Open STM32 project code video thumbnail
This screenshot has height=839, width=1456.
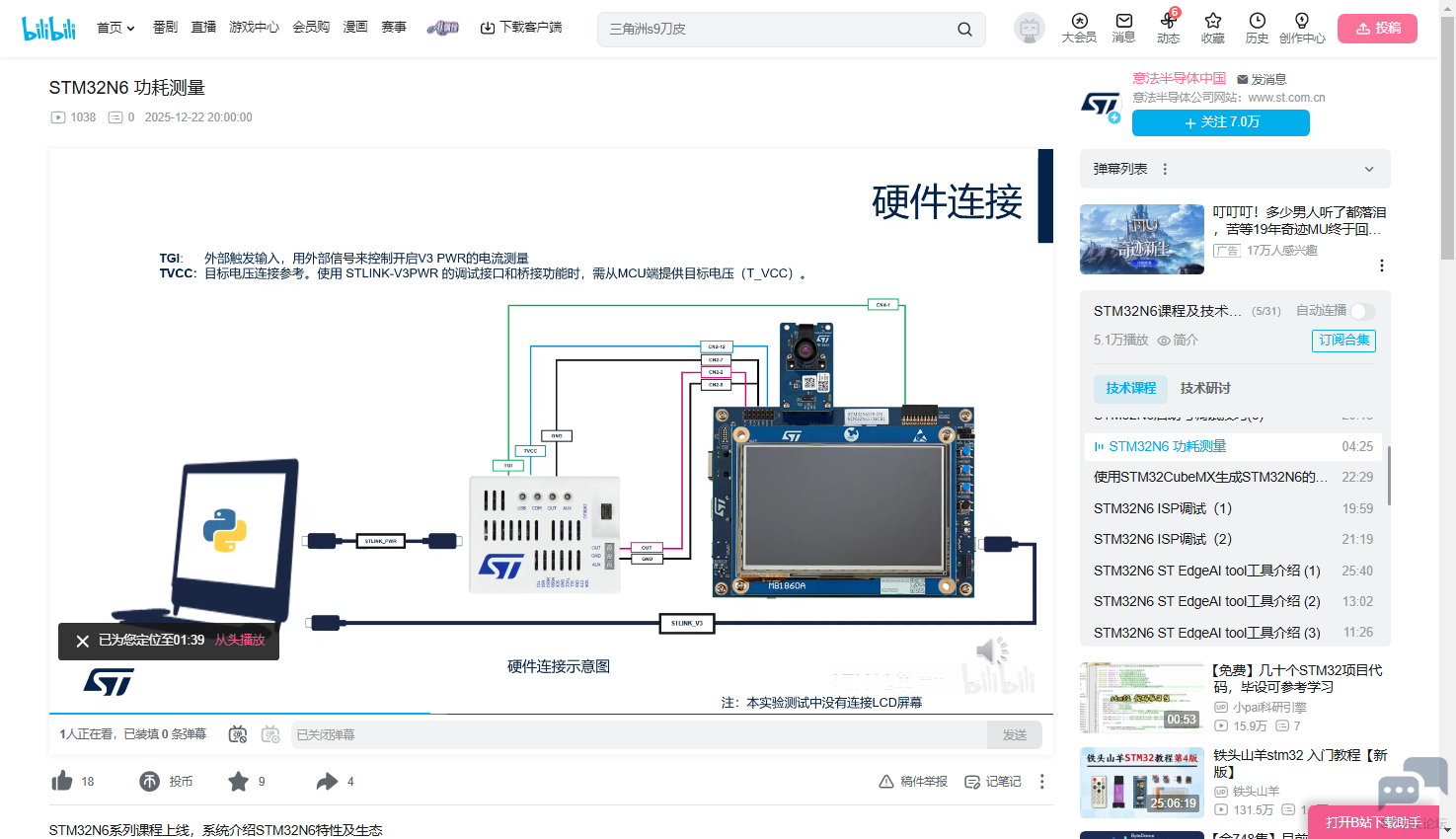1142,698
